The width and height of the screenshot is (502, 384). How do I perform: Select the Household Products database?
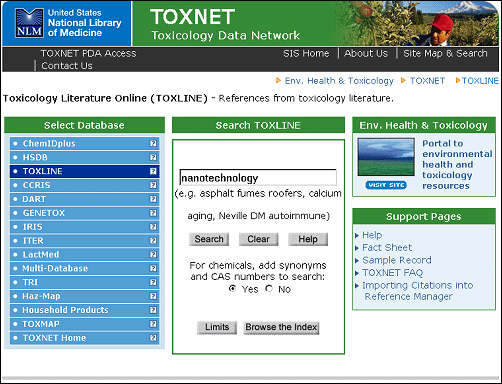[x=84, y=310]
